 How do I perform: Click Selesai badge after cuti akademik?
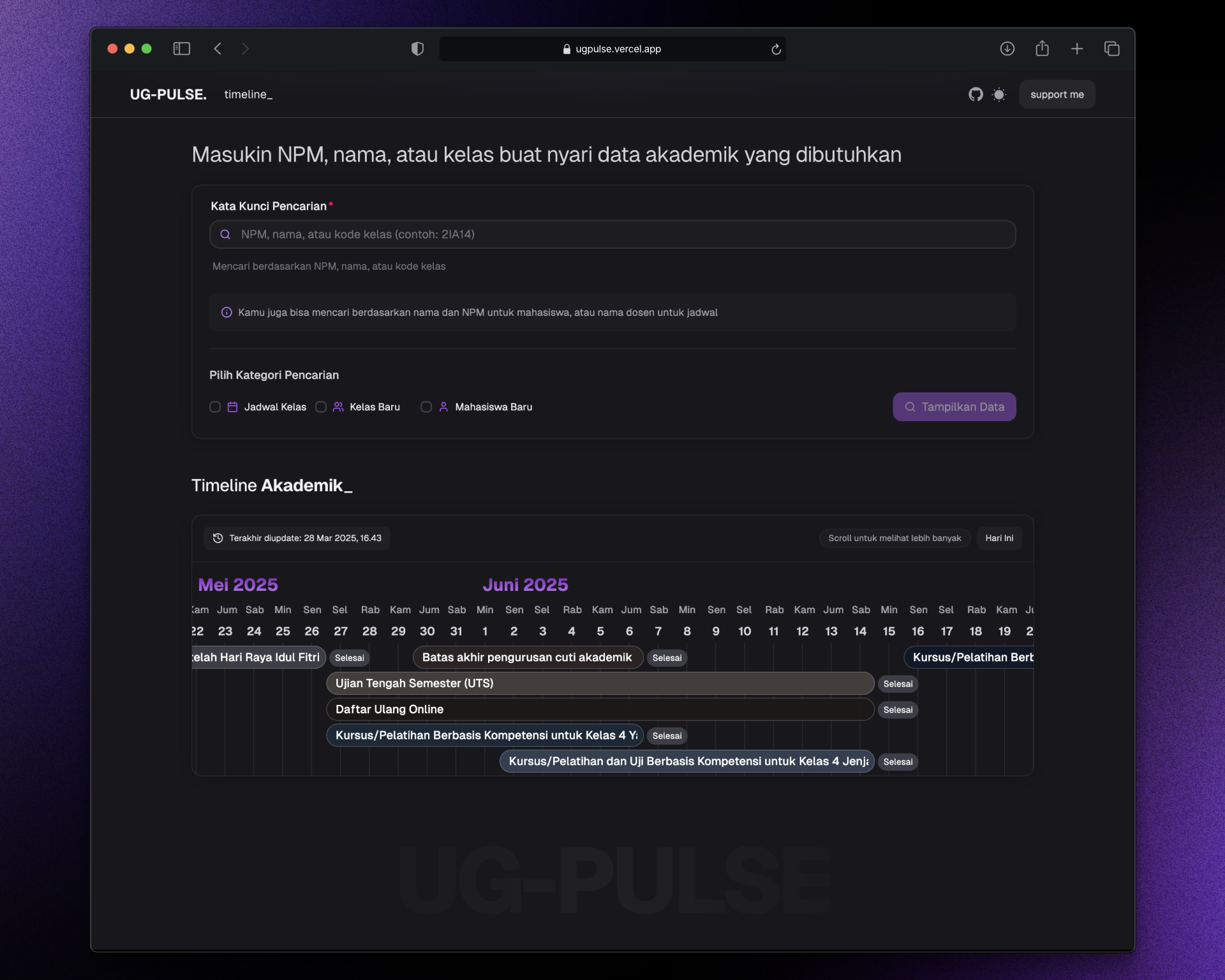[x=667, y=658]
